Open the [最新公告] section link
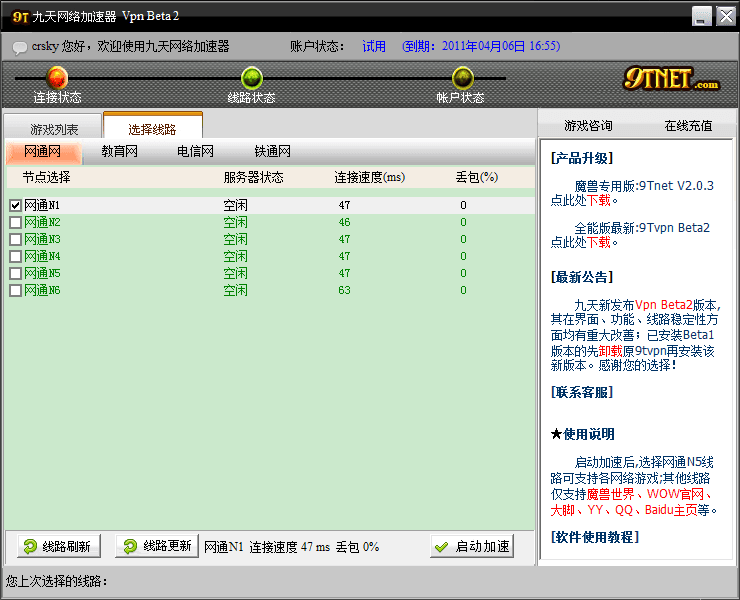740x600 pixels. pyautogui.click(x=582, y=277)
